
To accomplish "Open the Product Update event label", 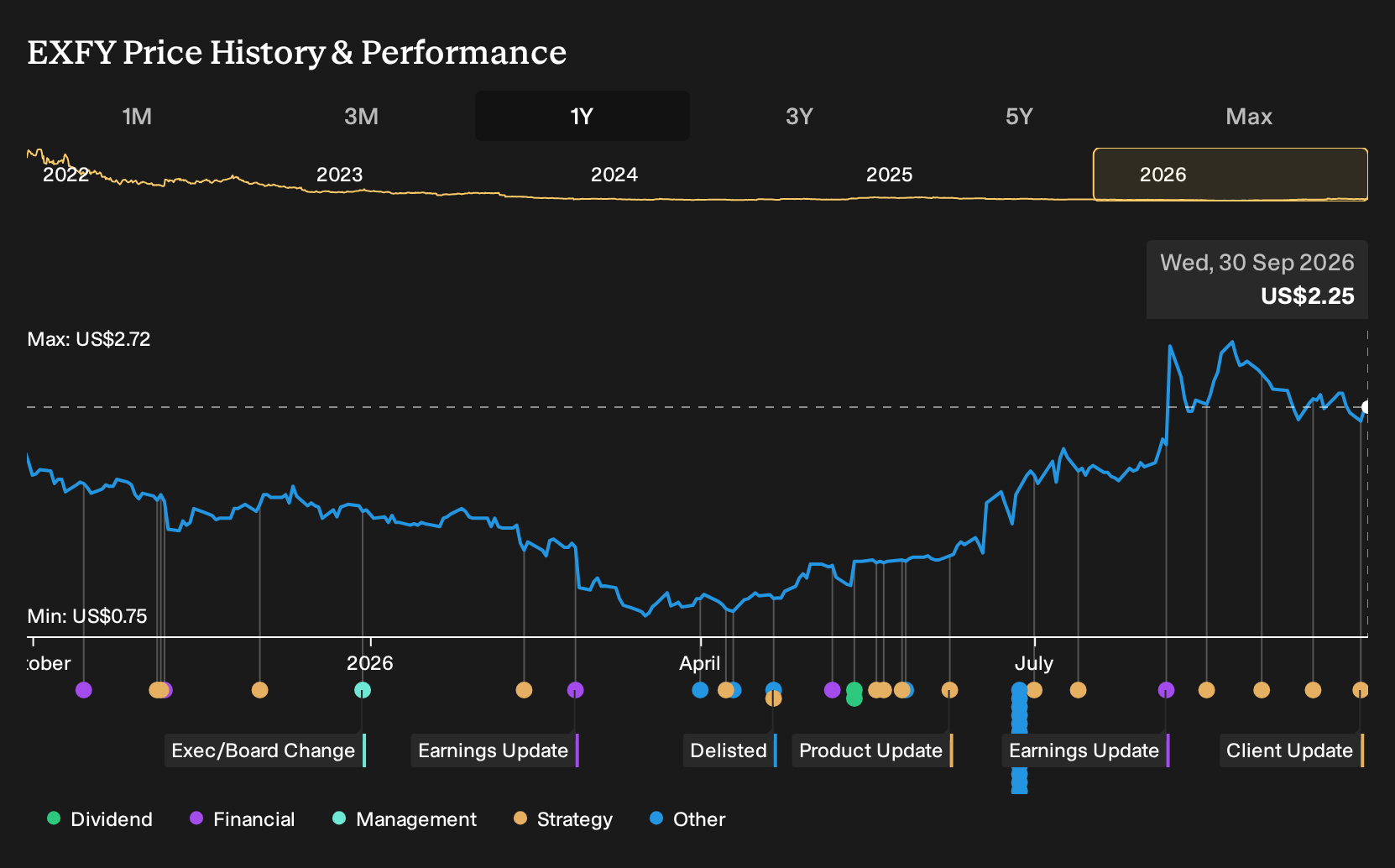I will pos(873,750).
